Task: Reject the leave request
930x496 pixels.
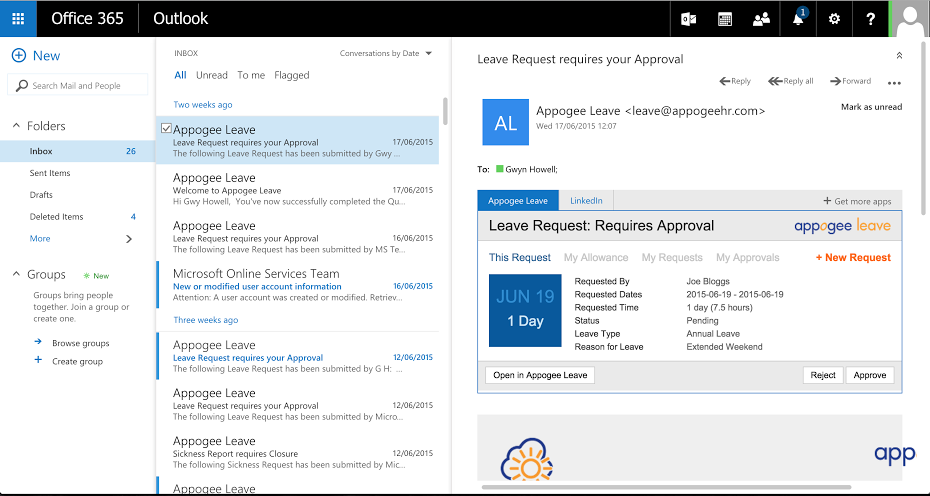Action: [x=823, y=375]
